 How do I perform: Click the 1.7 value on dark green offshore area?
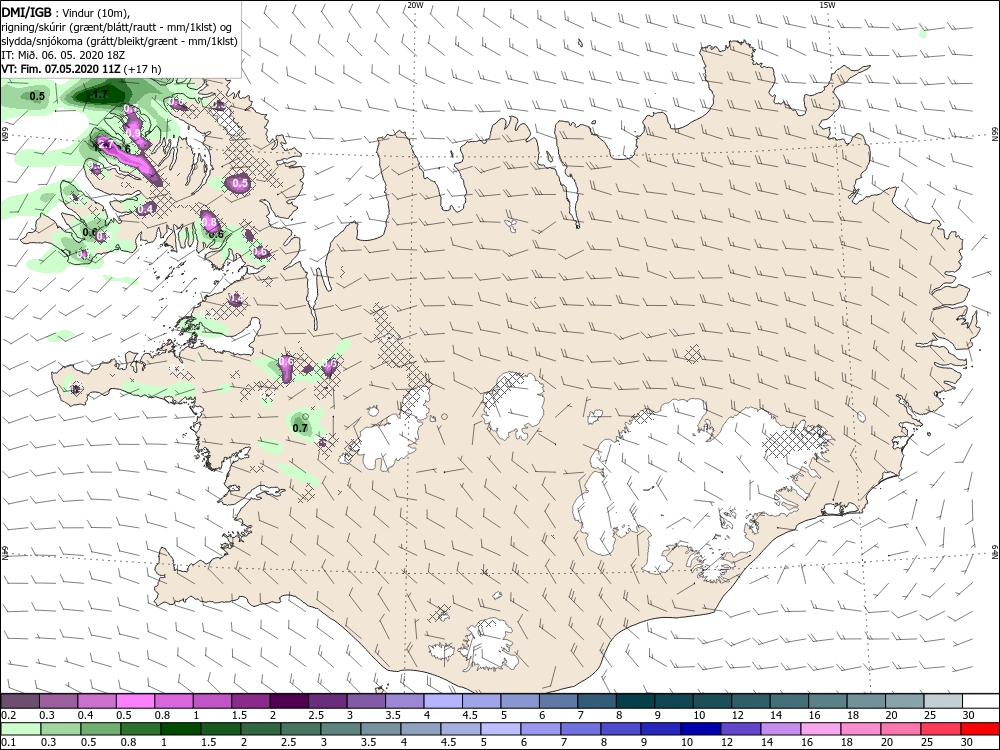point(101,95)
